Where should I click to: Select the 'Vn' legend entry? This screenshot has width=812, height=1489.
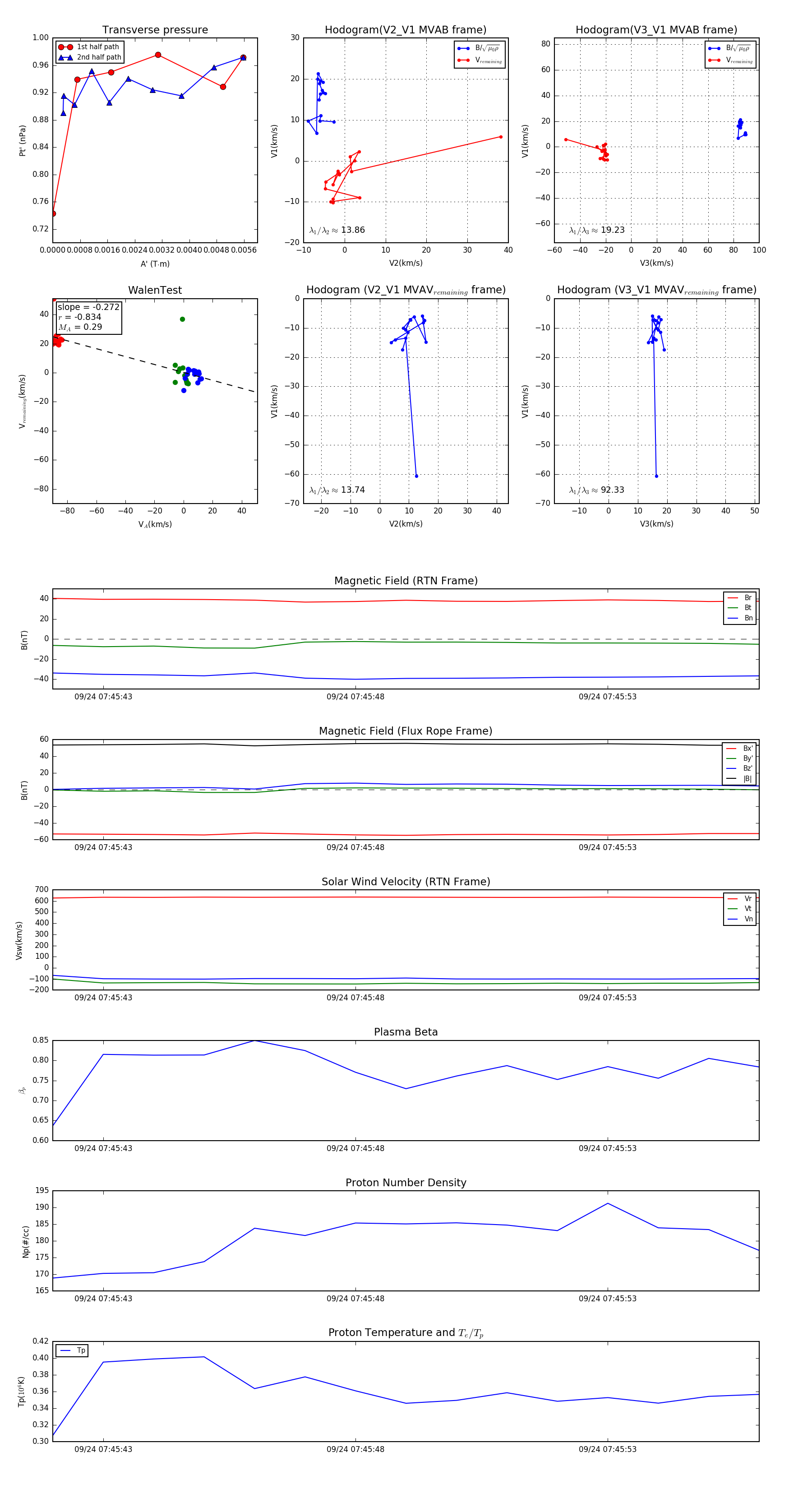[x=740, y=919]
